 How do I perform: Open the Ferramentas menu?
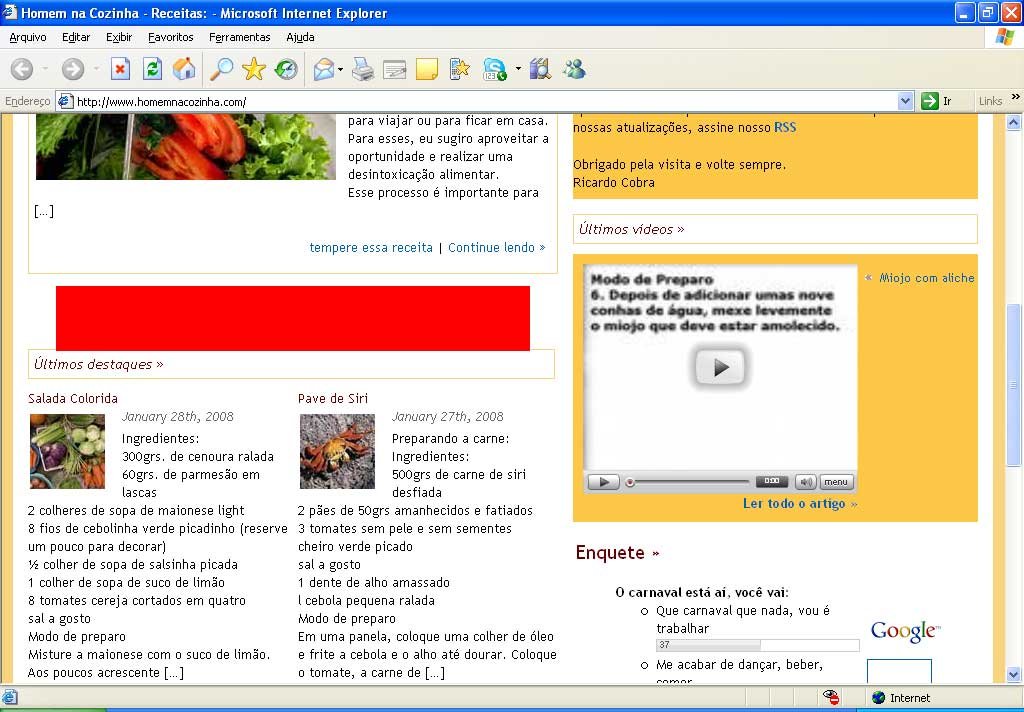(x=239, y=37)
